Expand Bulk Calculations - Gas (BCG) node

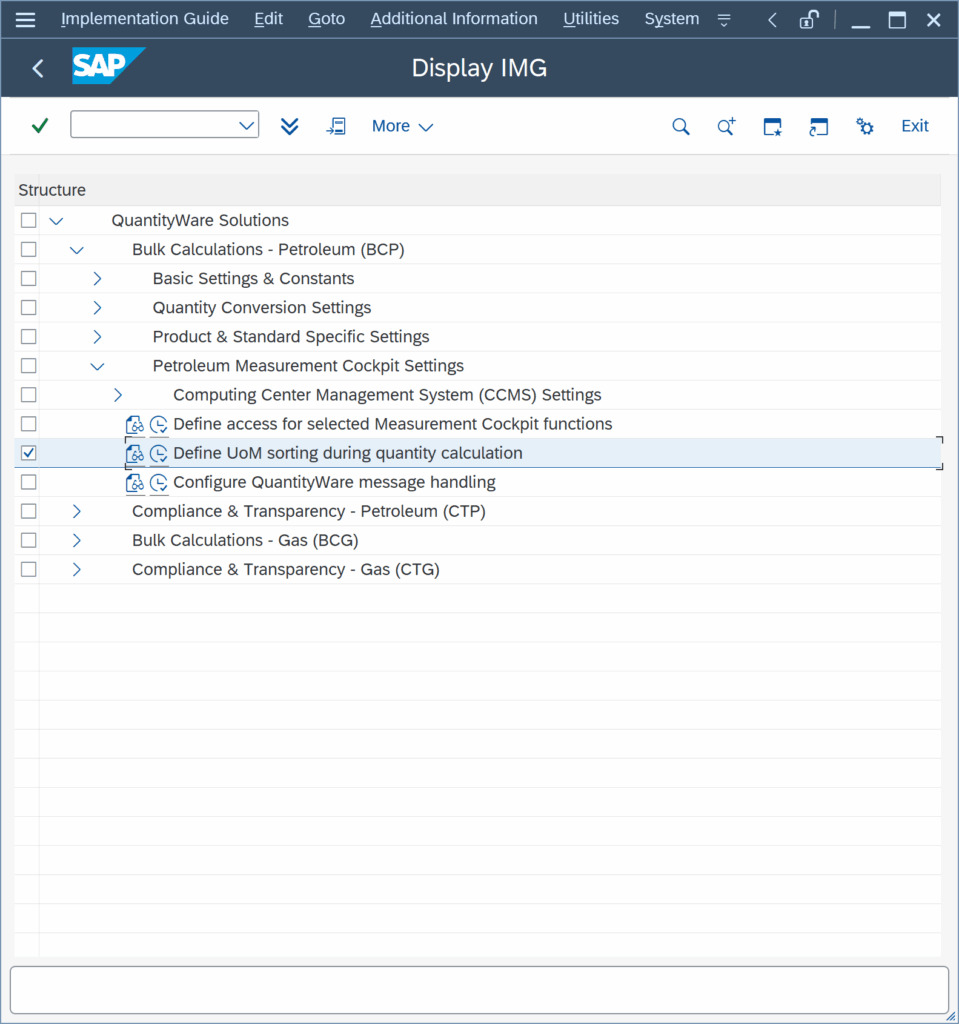click(x=76, y=541)
